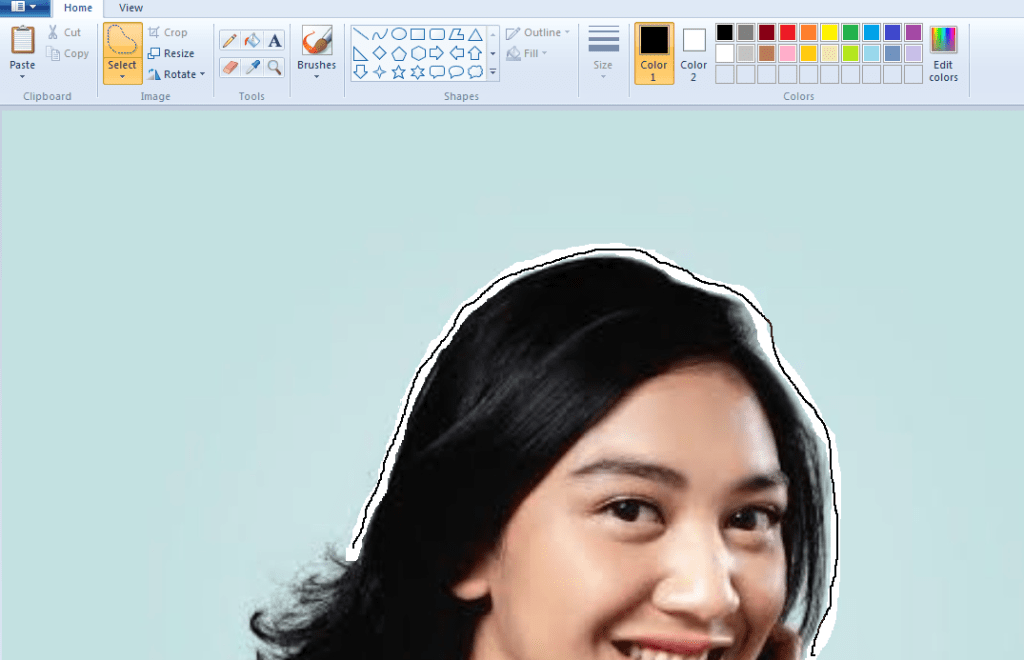Click the Paste clipboard button
This screenshot has height=660, width=1024.
click(22, 53)
